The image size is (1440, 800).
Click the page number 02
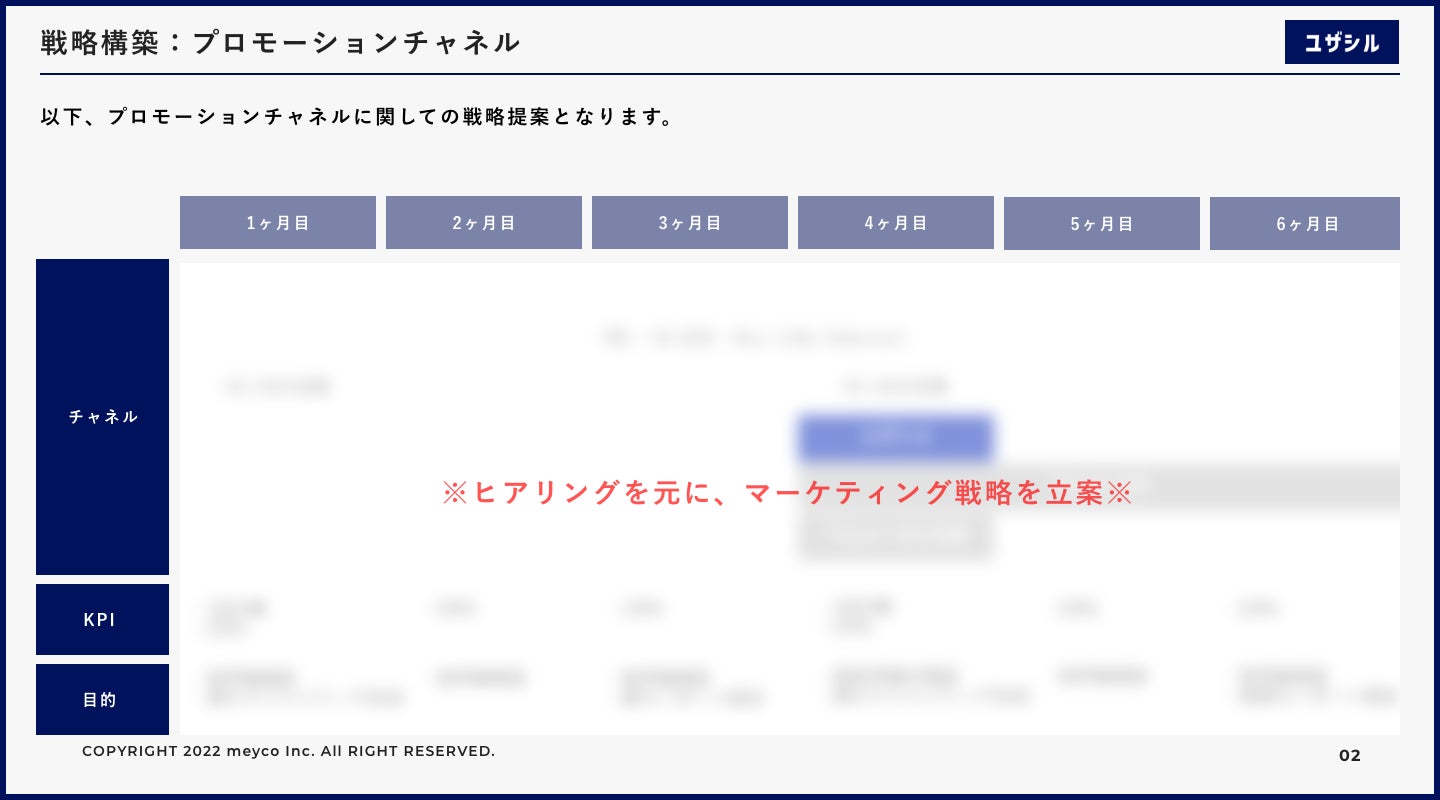[x=1350, y=756]
